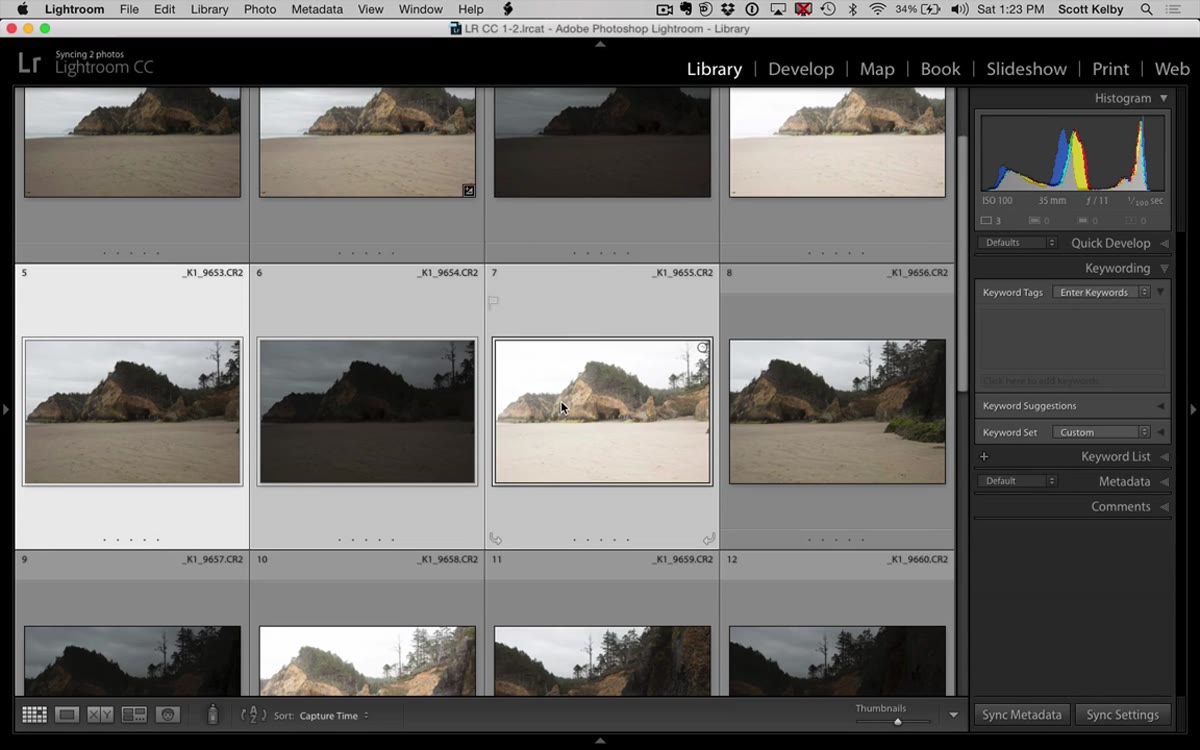Viewport: 1200px width, 750px height.
Task: Open Keyword Set Custom dropdown
Action: pyautogui.click(x=1102, y=432)
